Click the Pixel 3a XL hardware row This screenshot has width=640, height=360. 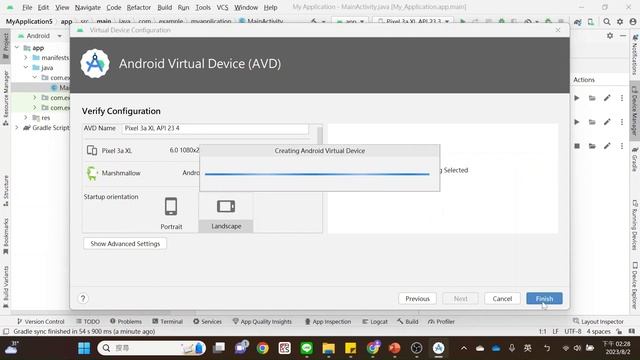141,151
